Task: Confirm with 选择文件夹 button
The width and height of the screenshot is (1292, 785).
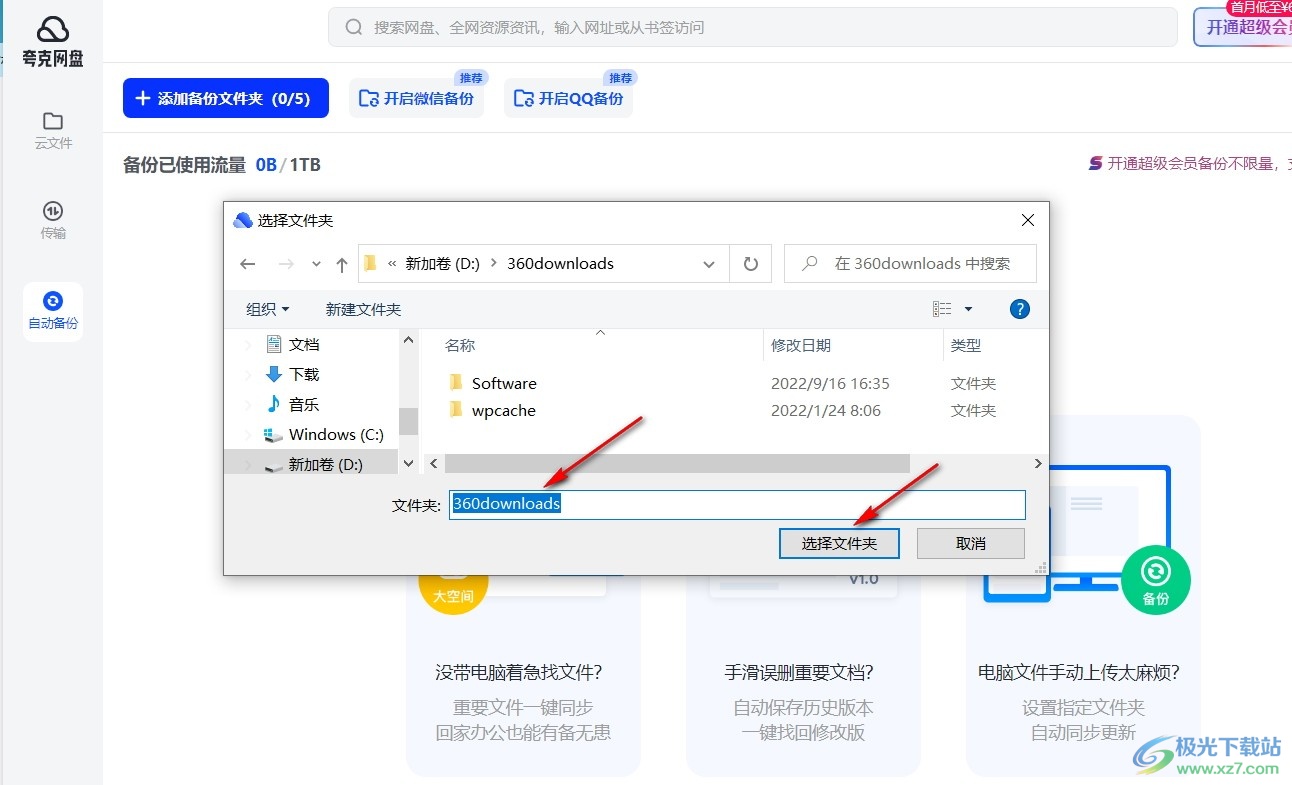Action: [x=839, y=543]
